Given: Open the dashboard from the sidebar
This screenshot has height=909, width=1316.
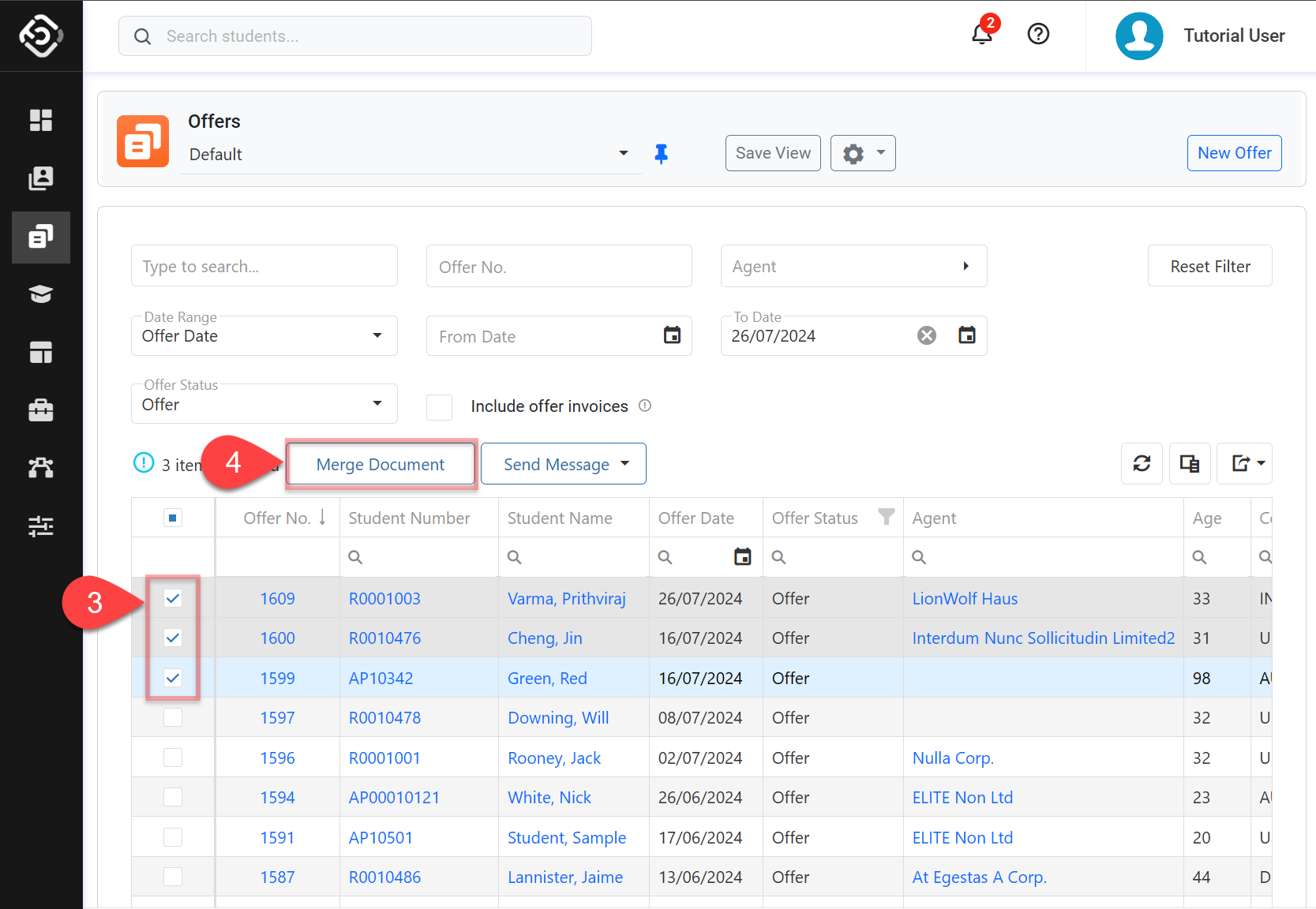Looking at the screenshot, I should [x=41, y=120].
